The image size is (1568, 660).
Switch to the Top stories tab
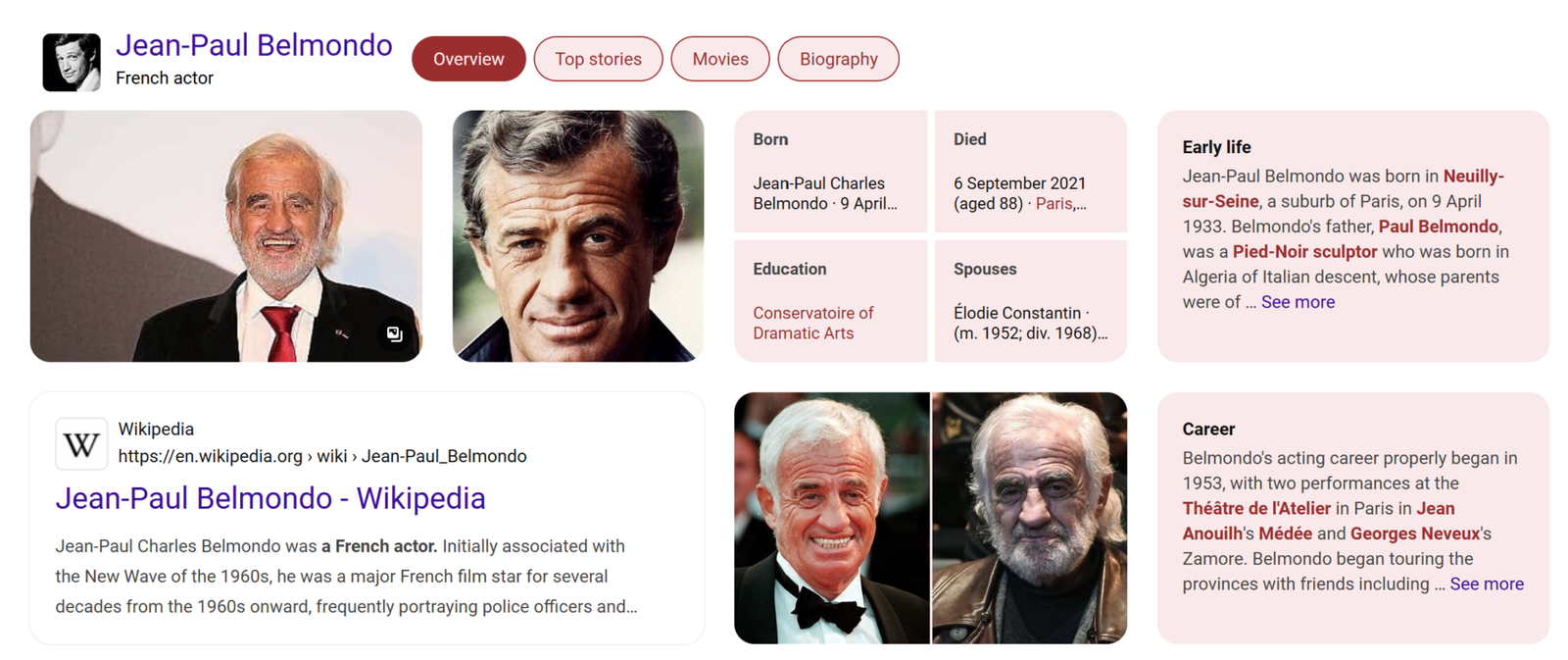(598, 59)
